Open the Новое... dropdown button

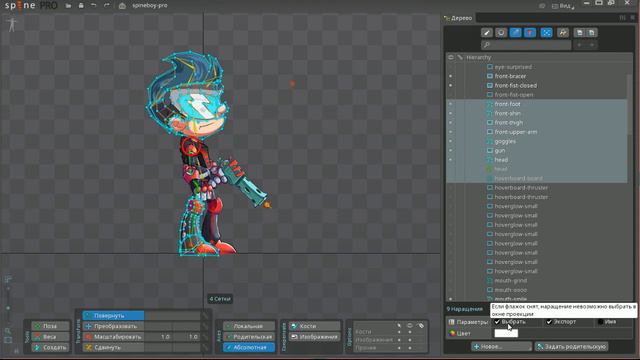(501, 347)
